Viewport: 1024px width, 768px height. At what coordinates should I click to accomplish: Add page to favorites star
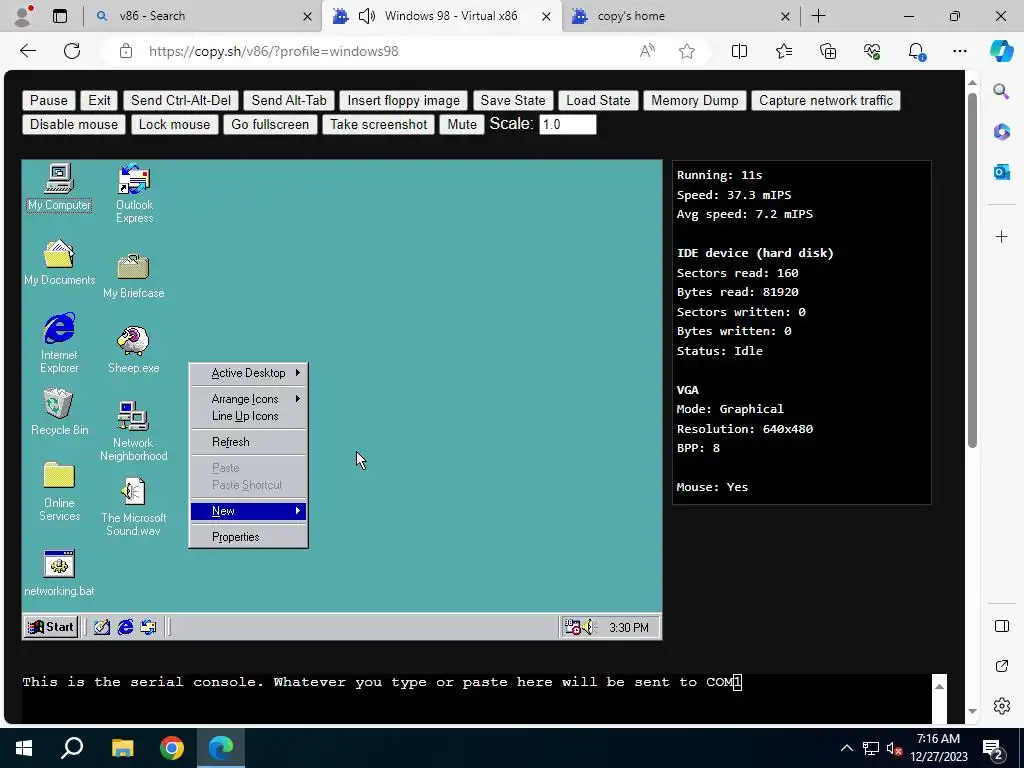pyautogui.click(x=686, y=51)
